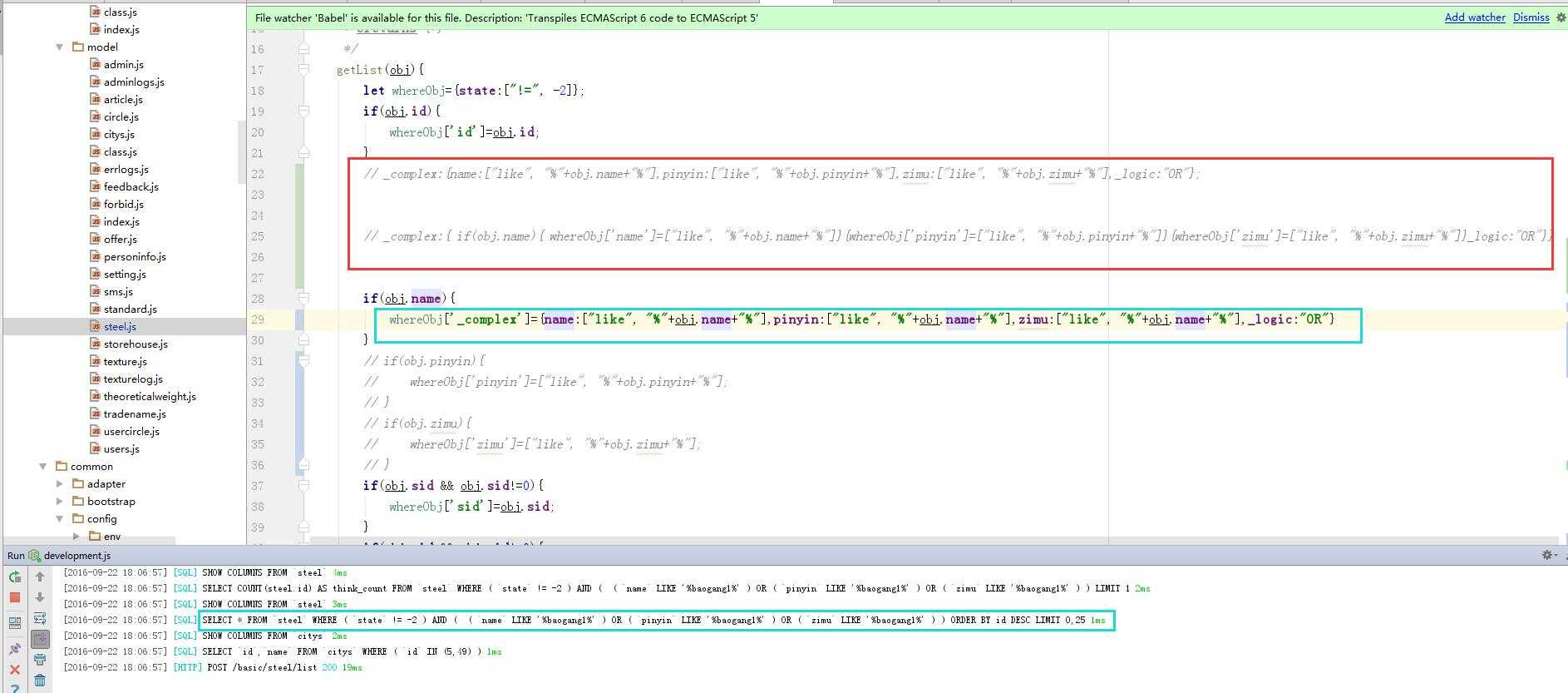Select the model folder name
The width and height of the screenshot is (1568, 693).
click(x=102, y=47)
